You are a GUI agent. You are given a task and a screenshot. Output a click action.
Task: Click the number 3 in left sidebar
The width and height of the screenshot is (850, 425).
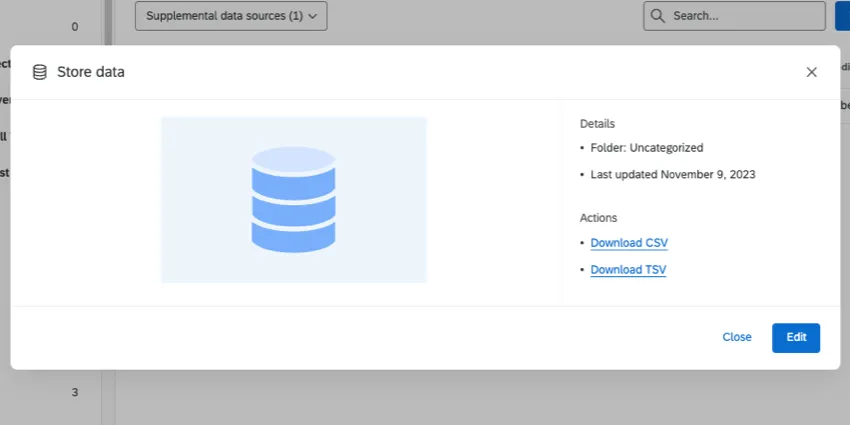75,392
